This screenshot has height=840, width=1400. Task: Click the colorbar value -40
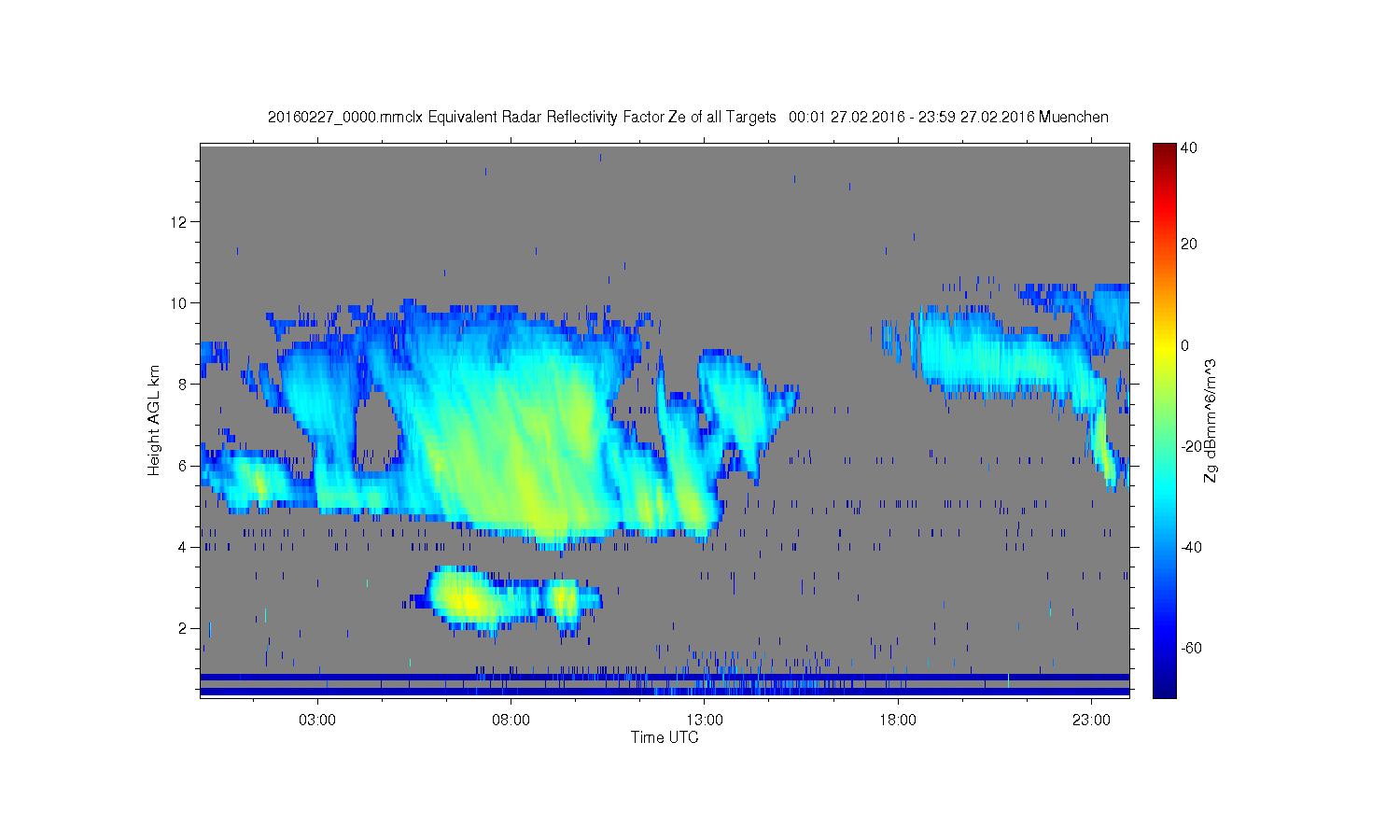point(1191,547)
